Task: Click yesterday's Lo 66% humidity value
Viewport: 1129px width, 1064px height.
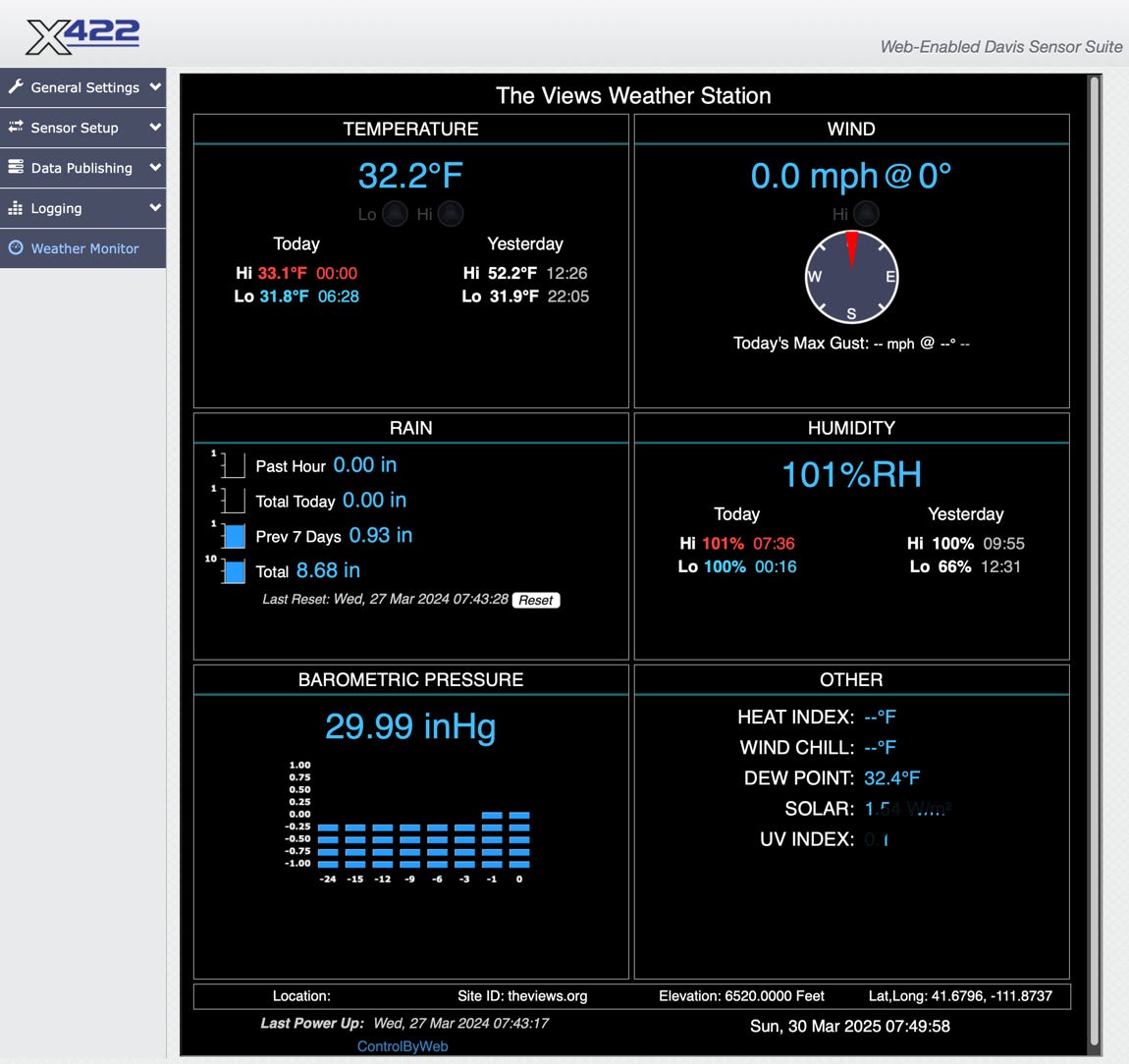Action: click(x=955, y=566)
